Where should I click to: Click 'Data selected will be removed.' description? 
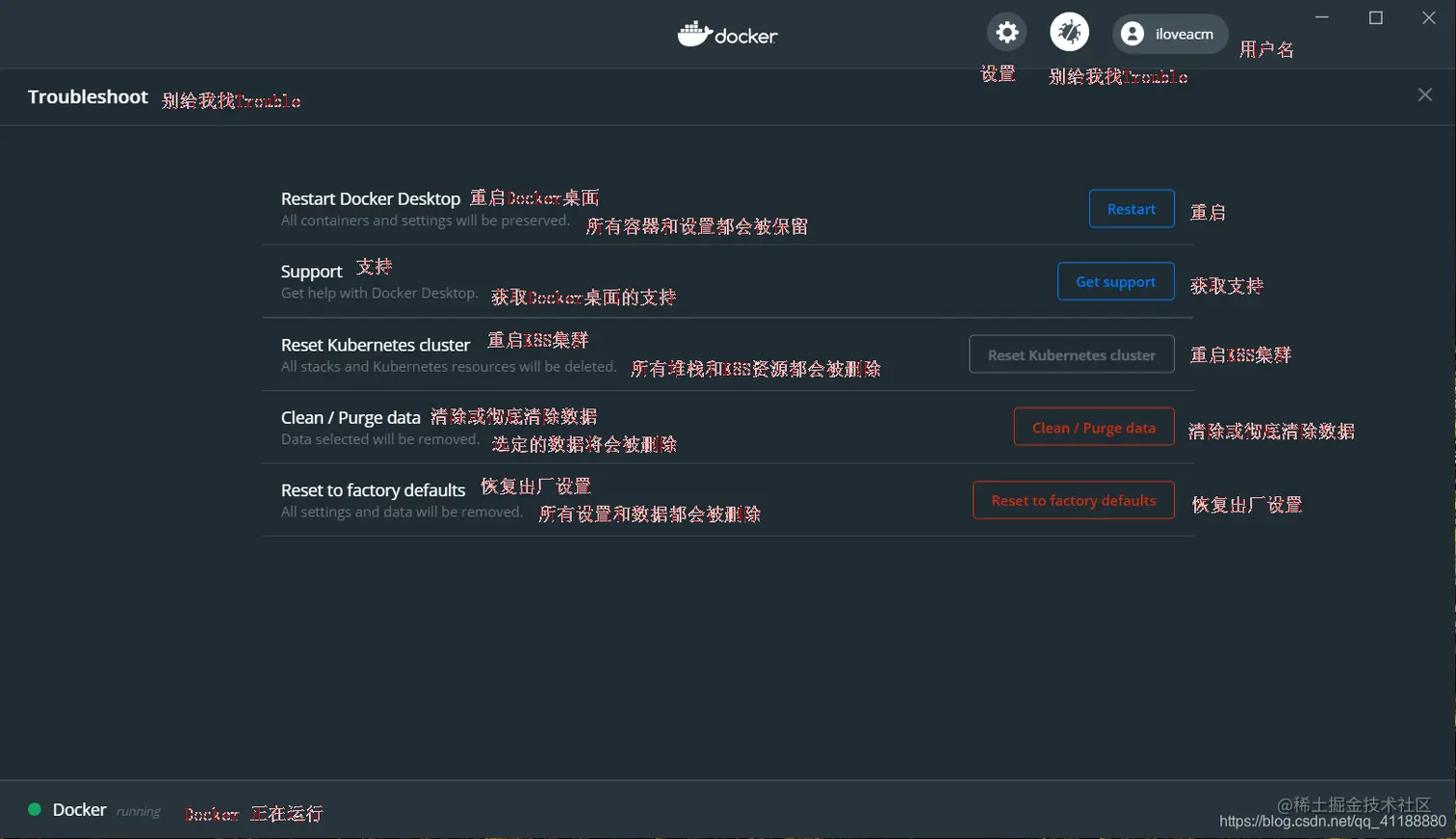(x=380, y=439)
